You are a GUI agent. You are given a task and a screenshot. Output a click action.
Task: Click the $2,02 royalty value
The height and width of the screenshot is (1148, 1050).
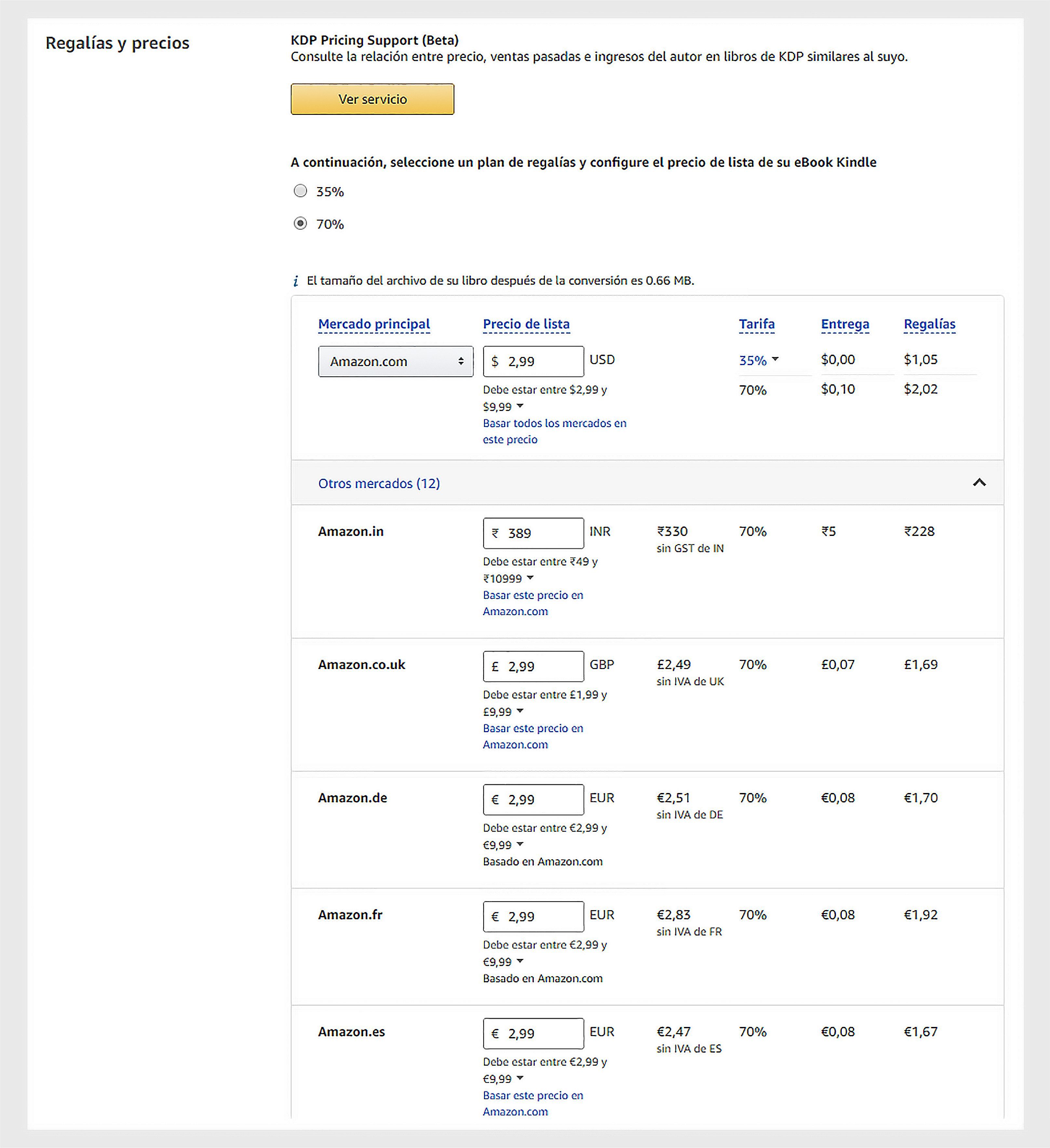pyautogui.click(x=920, y=389)
